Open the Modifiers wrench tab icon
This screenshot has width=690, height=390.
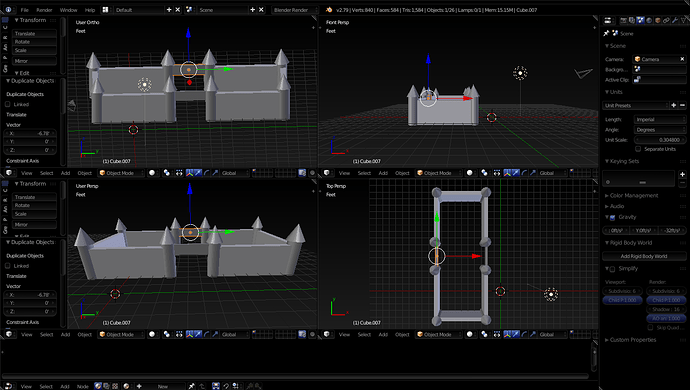coord(675,20)
